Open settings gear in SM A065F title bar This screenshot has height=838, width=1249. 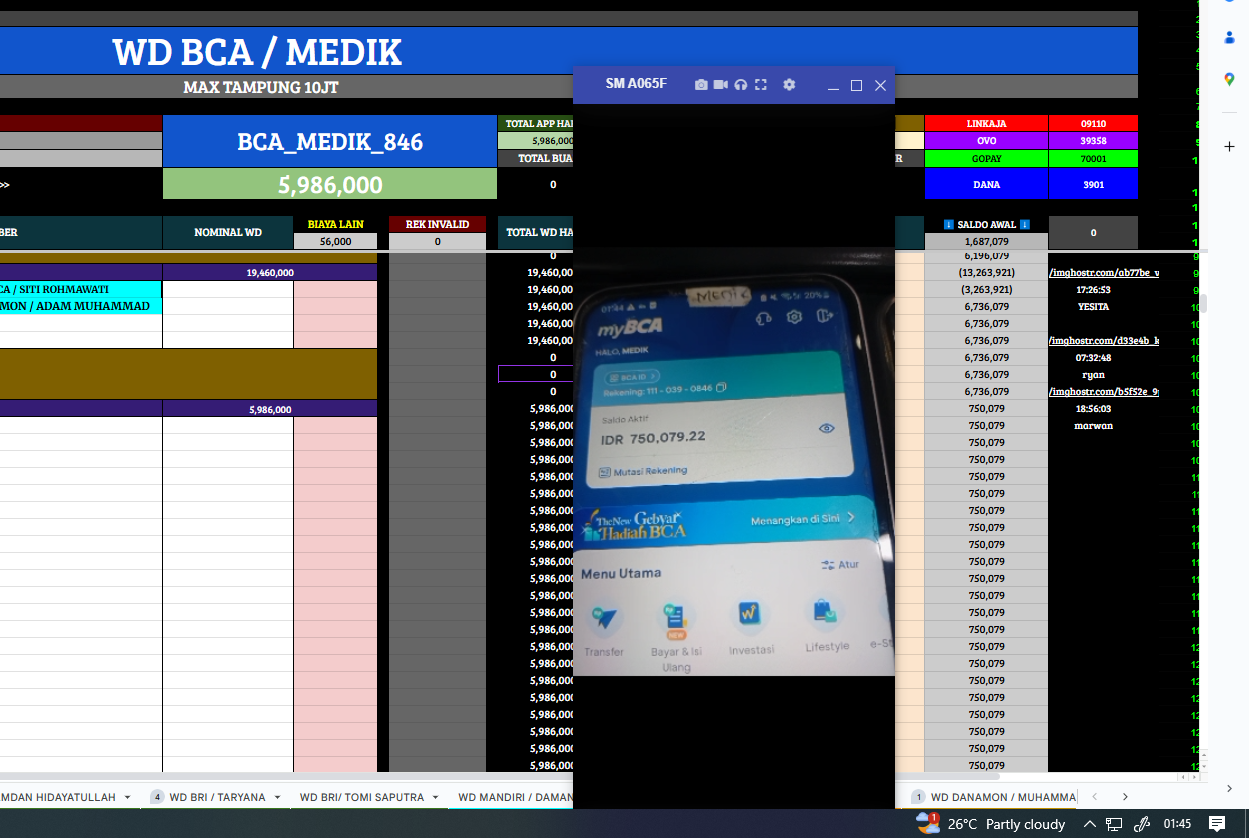tap(789, 85)
